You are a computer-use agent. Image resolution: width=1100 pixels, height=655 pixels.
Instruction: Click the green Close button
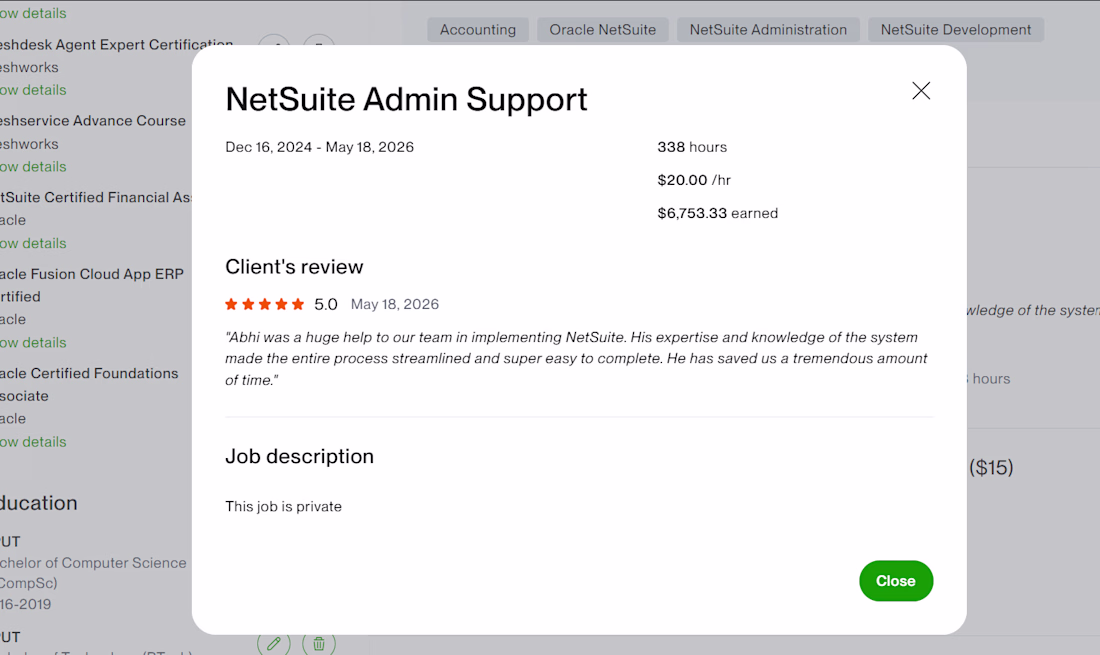[x=896, y=581]
